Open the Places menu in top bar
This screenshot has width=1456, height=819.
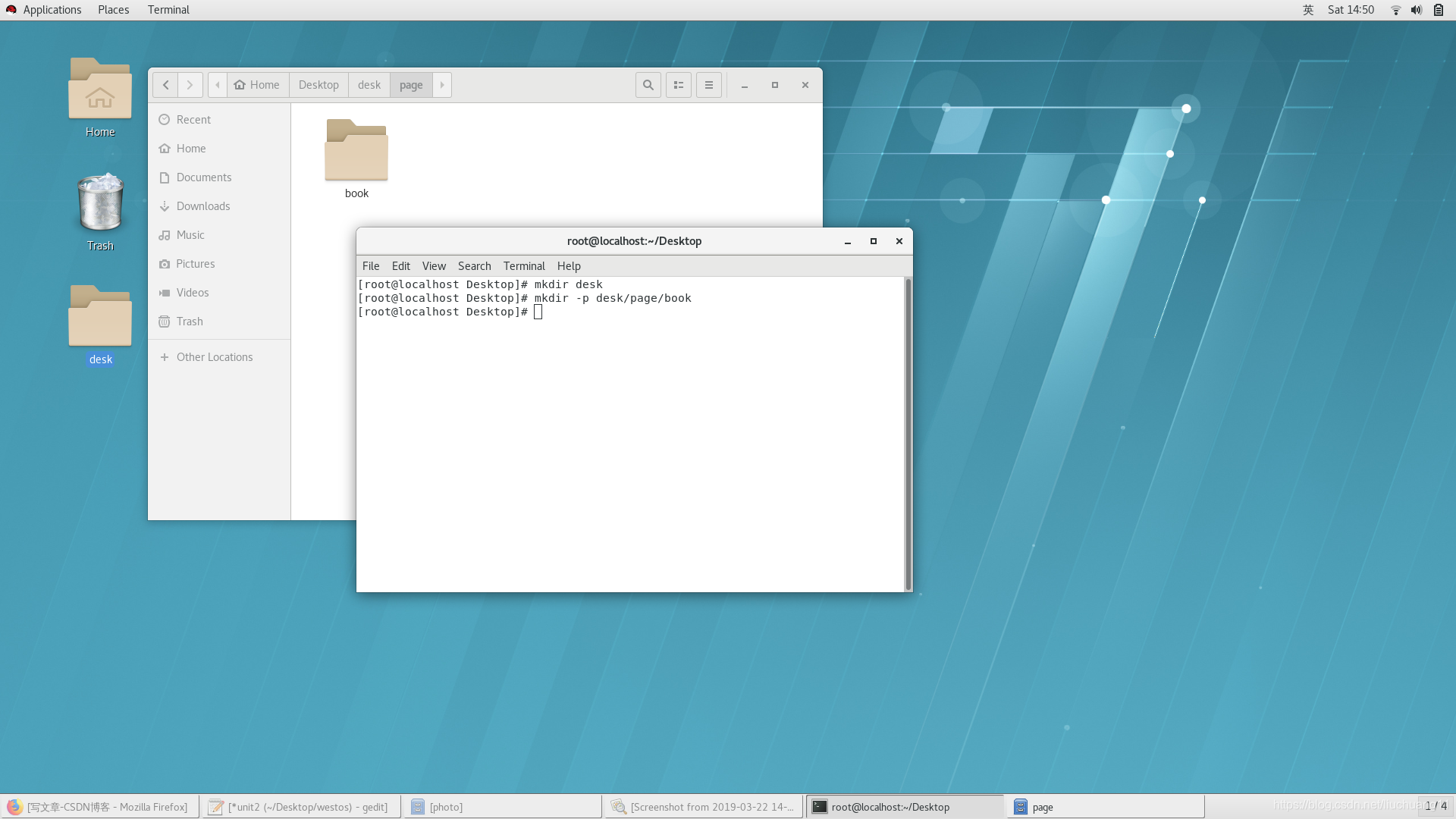[x=114, y=10]
